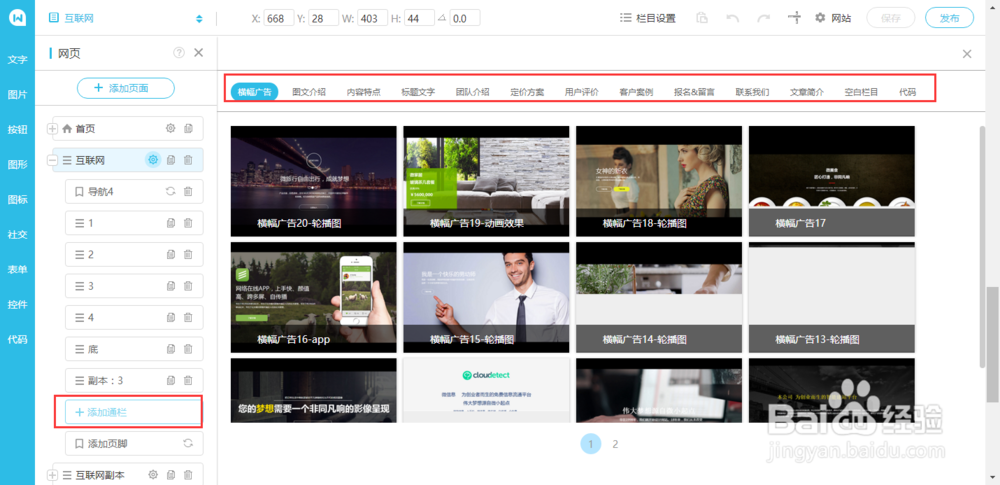The image size is (1000, 485).
Task: Open the 图形 tool in left sidebar
Action: click(x=17, y=165)
